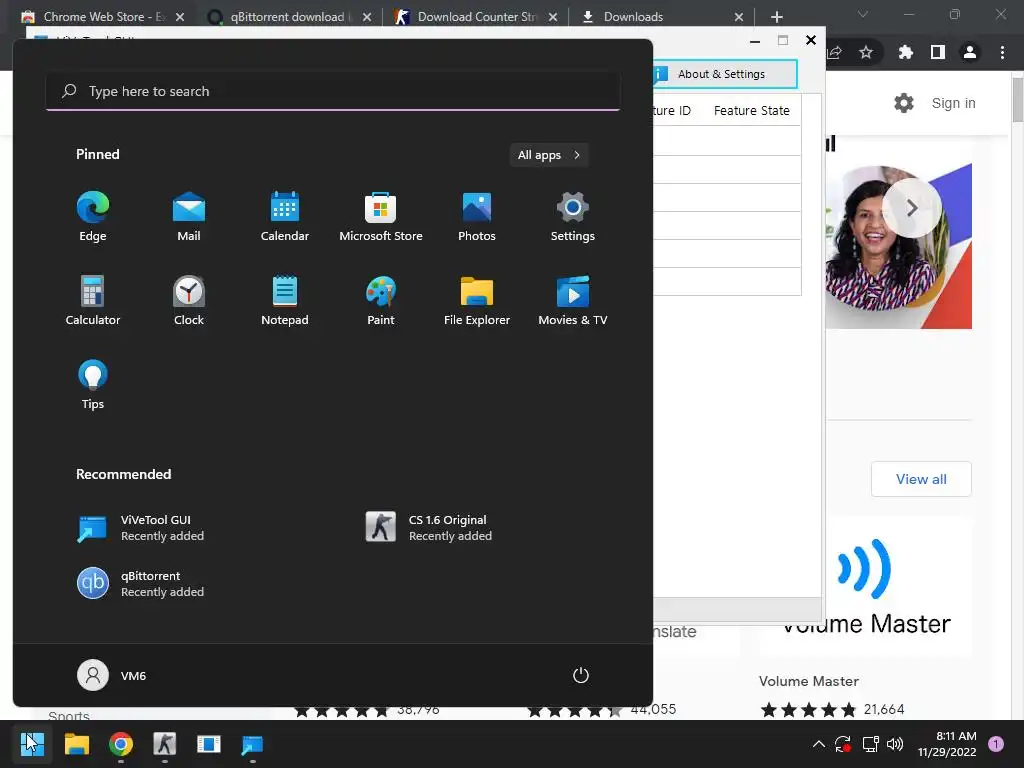This screenshot has width=1024, height=768.
Task: Switch to Chrome Web Store tab
Action: pos(103,17)
